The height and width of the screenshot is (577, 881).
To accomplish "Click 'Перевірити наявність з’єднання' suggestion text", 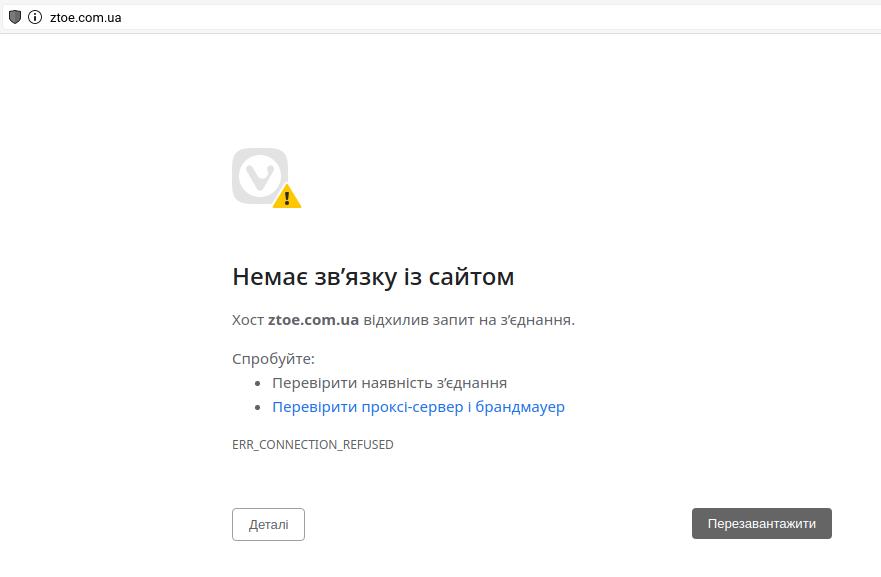I will [389, 382].
